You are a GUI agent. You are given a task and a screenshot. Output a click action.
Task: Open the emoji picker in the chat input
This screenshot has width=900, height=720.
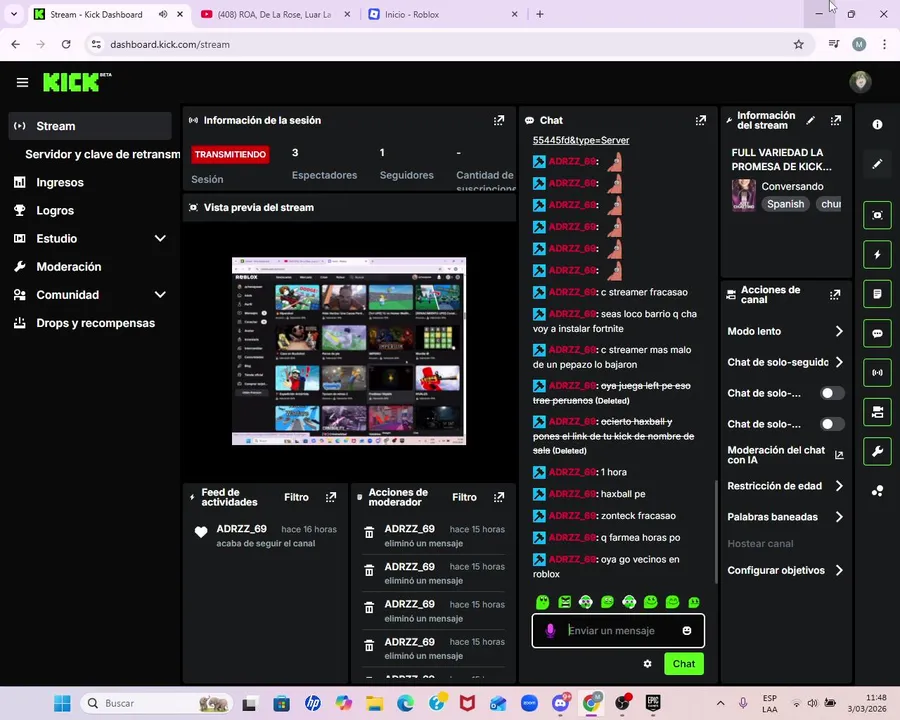(686, 630)
